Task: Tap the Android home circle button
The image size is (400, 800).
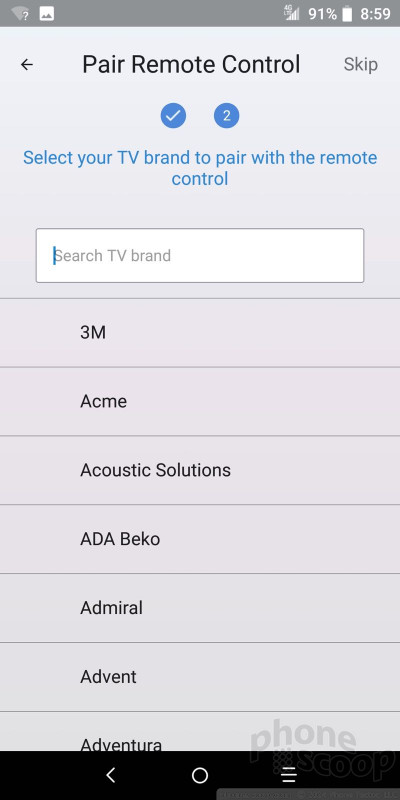Action: coord(200,776)
